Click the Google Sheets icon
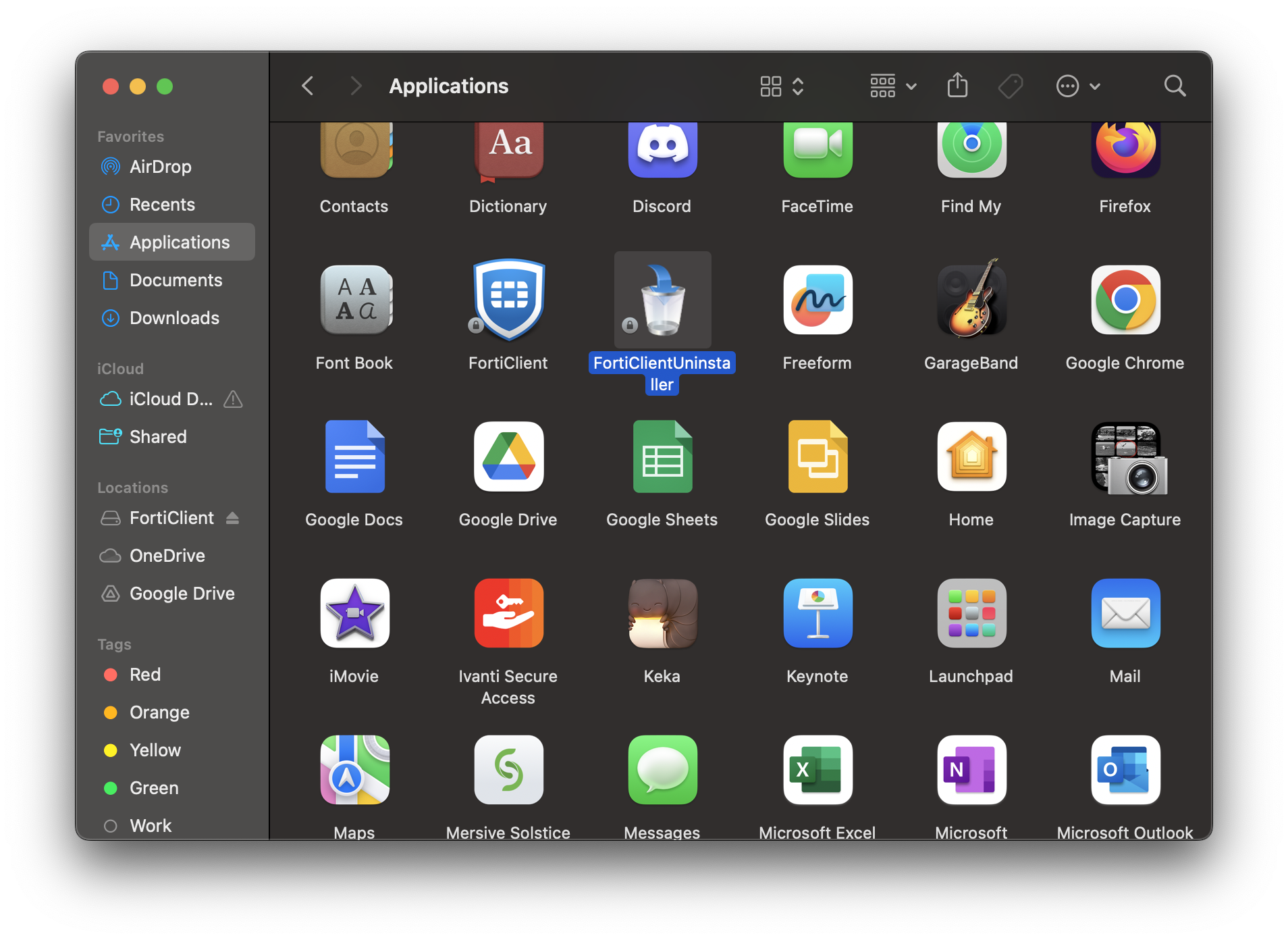The image size is (1288, 940). pos(663,456)
